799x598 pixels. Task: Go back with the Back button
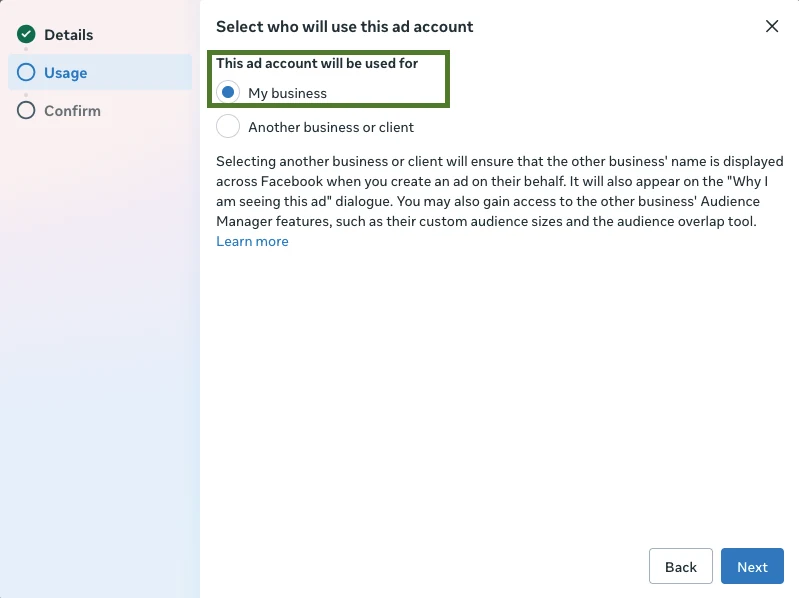coord(681,566)
